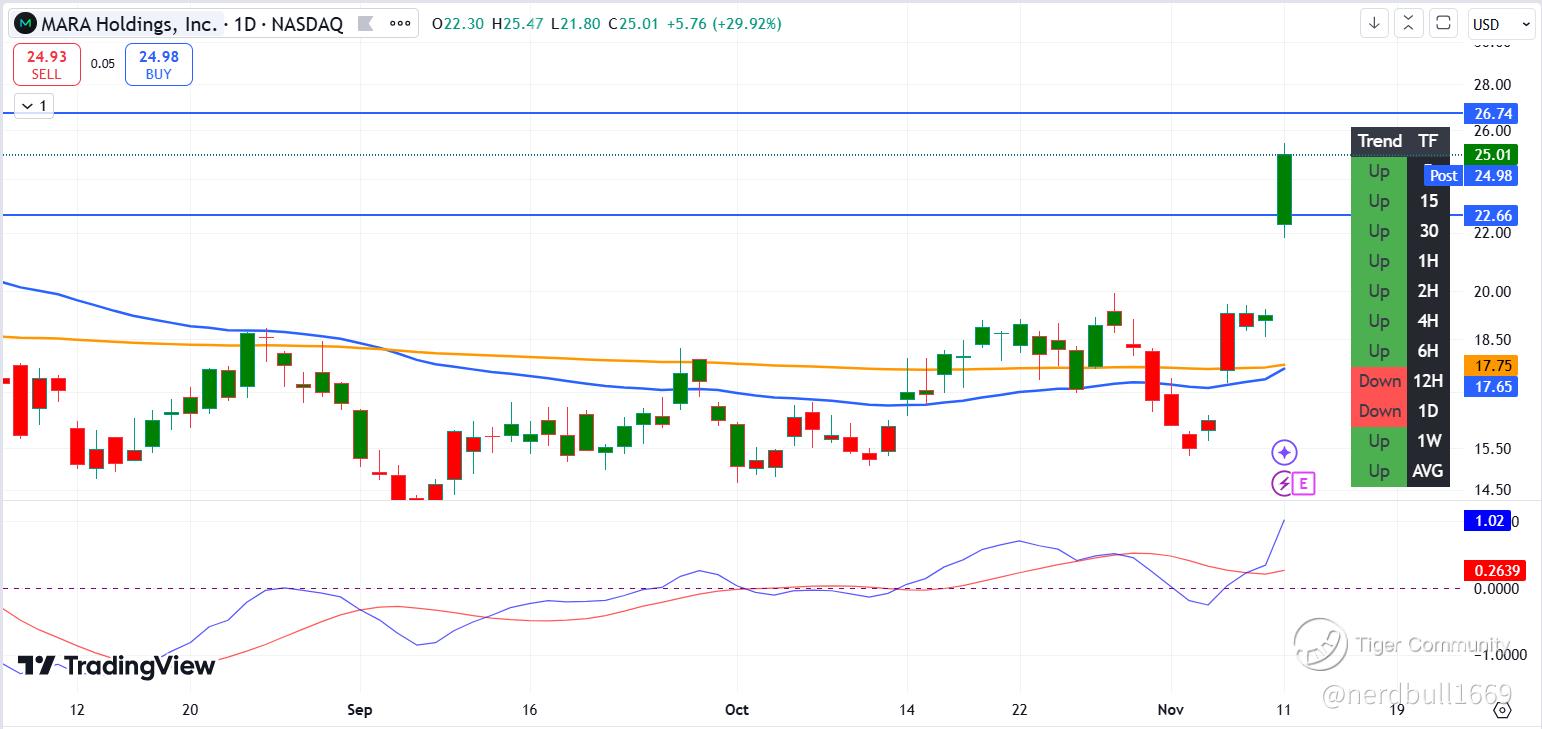Expand the collapsed indicator legend labeled 1
This screenshot has height=729, width=1542.
pyautogui.click(x=34, y=105)
